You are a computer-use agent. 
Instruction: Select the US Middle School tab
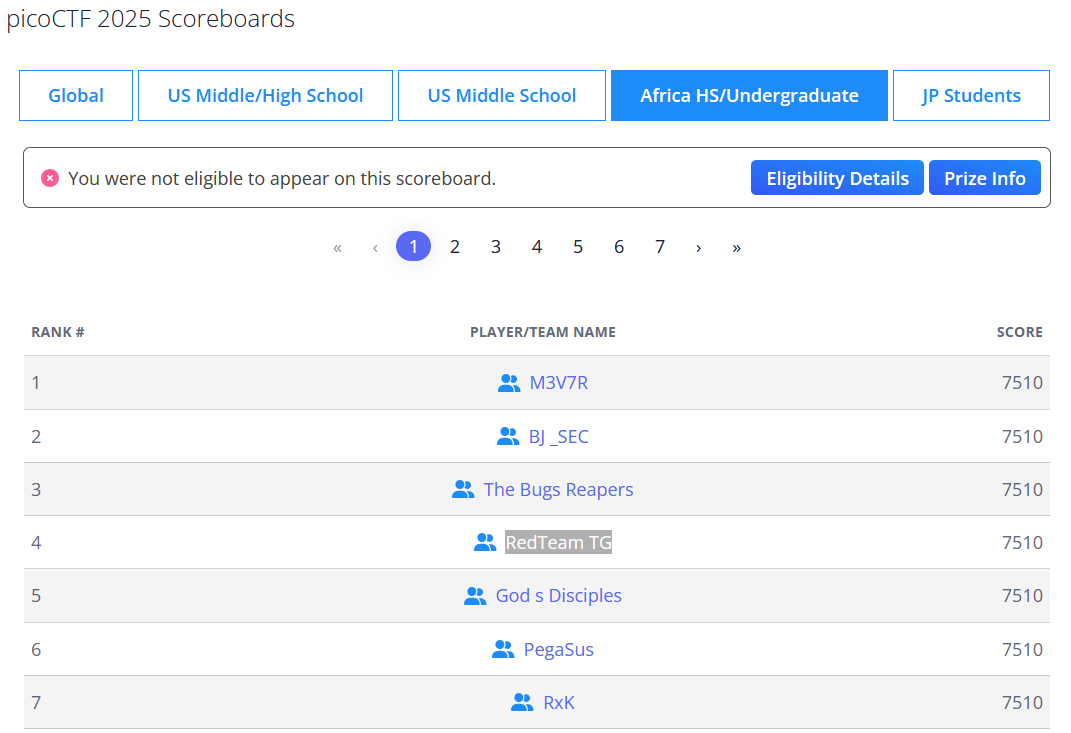click(x=502, y=96)
